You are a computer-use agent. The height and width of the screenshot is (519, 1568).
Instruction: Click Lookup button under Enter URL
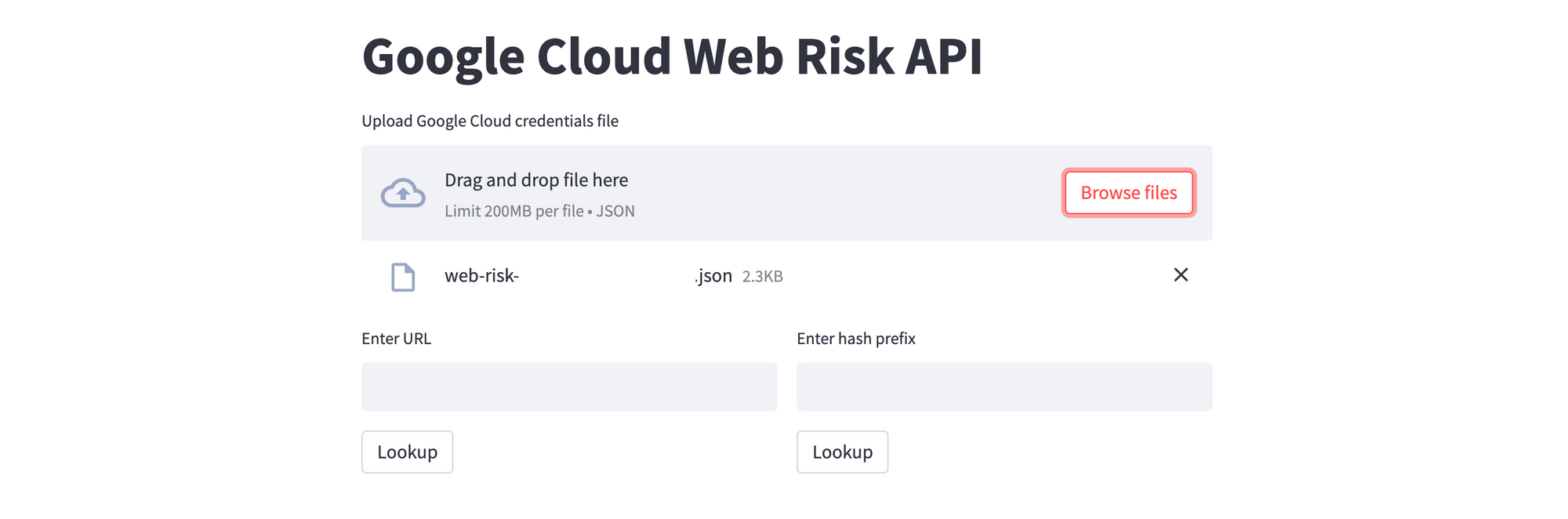point(407,452)
